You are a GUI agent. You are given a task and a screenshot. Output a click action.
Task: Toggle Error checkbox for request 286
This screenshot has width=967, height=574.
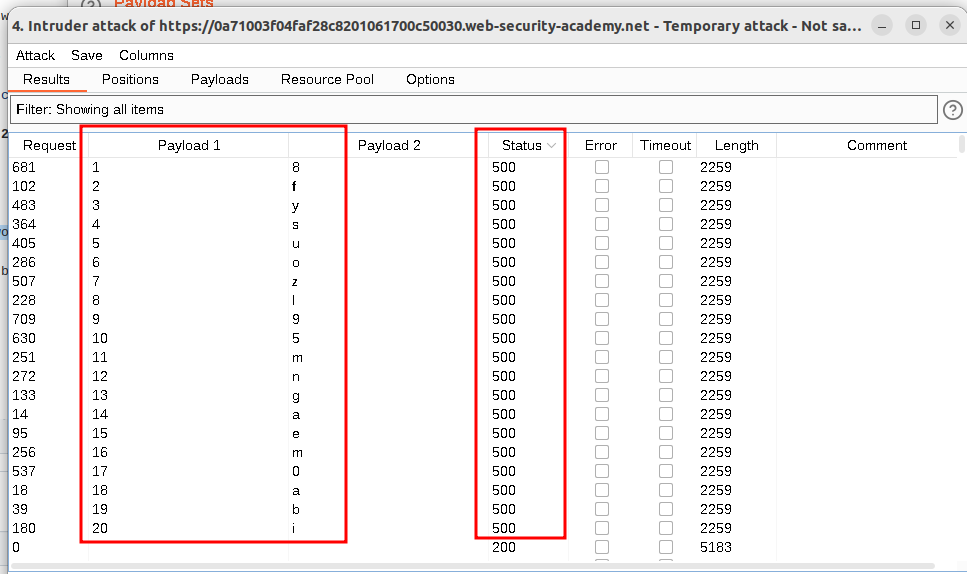tap(602, 262)
